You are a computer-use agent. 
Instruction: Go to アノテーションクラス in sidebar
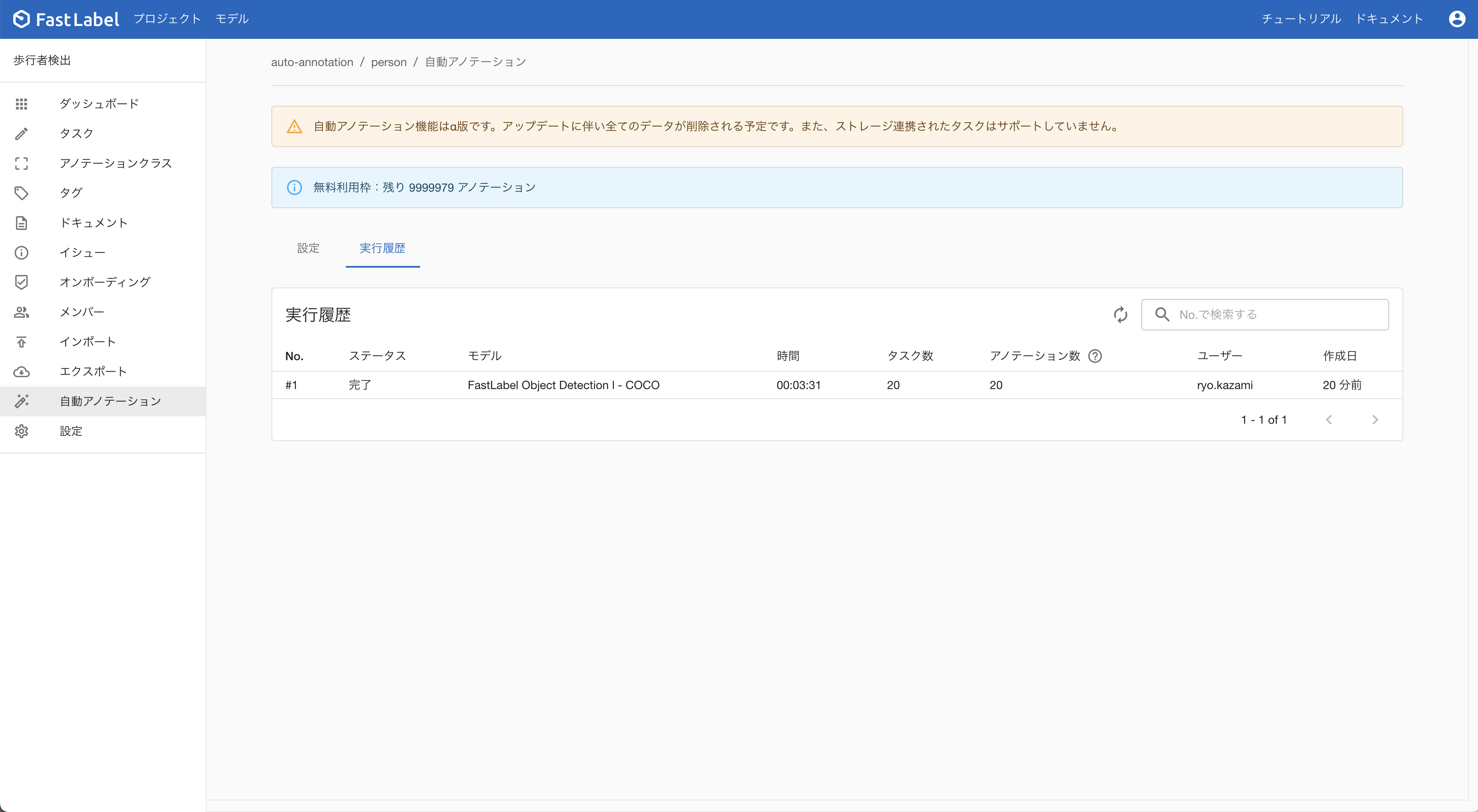115,163
